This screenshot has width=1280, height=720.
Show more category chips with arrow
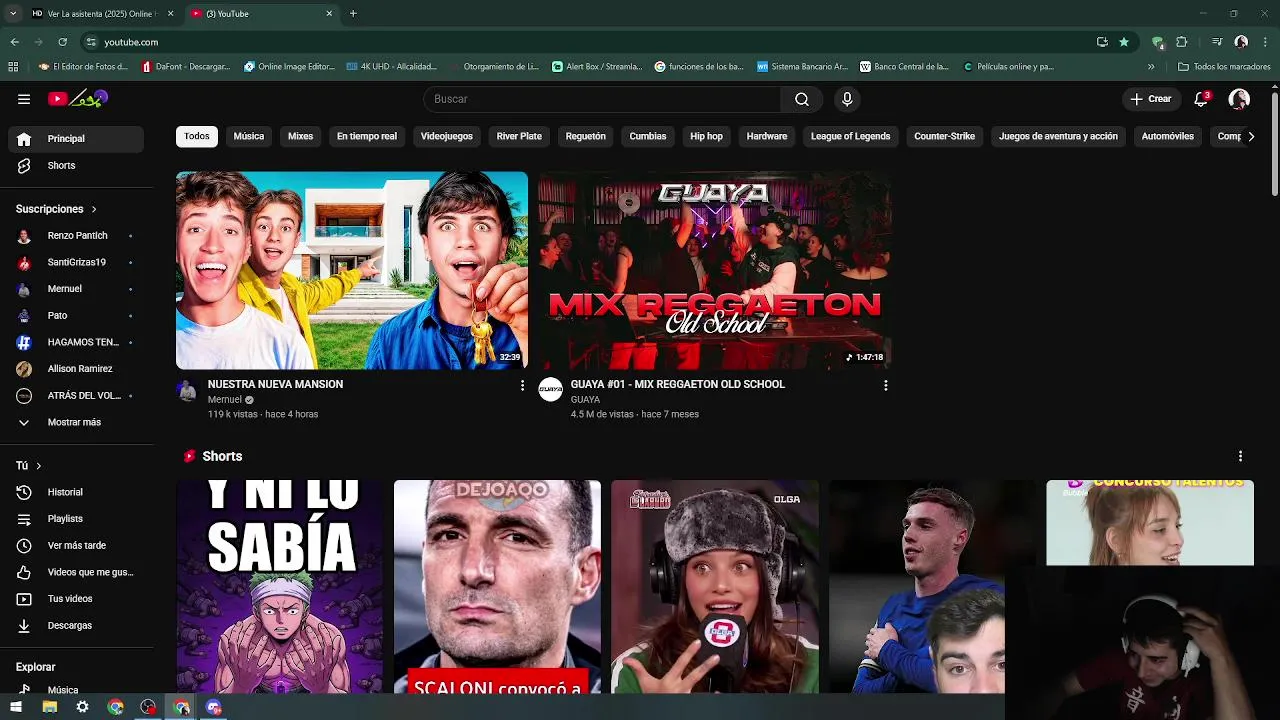[x=1251, y=136]
